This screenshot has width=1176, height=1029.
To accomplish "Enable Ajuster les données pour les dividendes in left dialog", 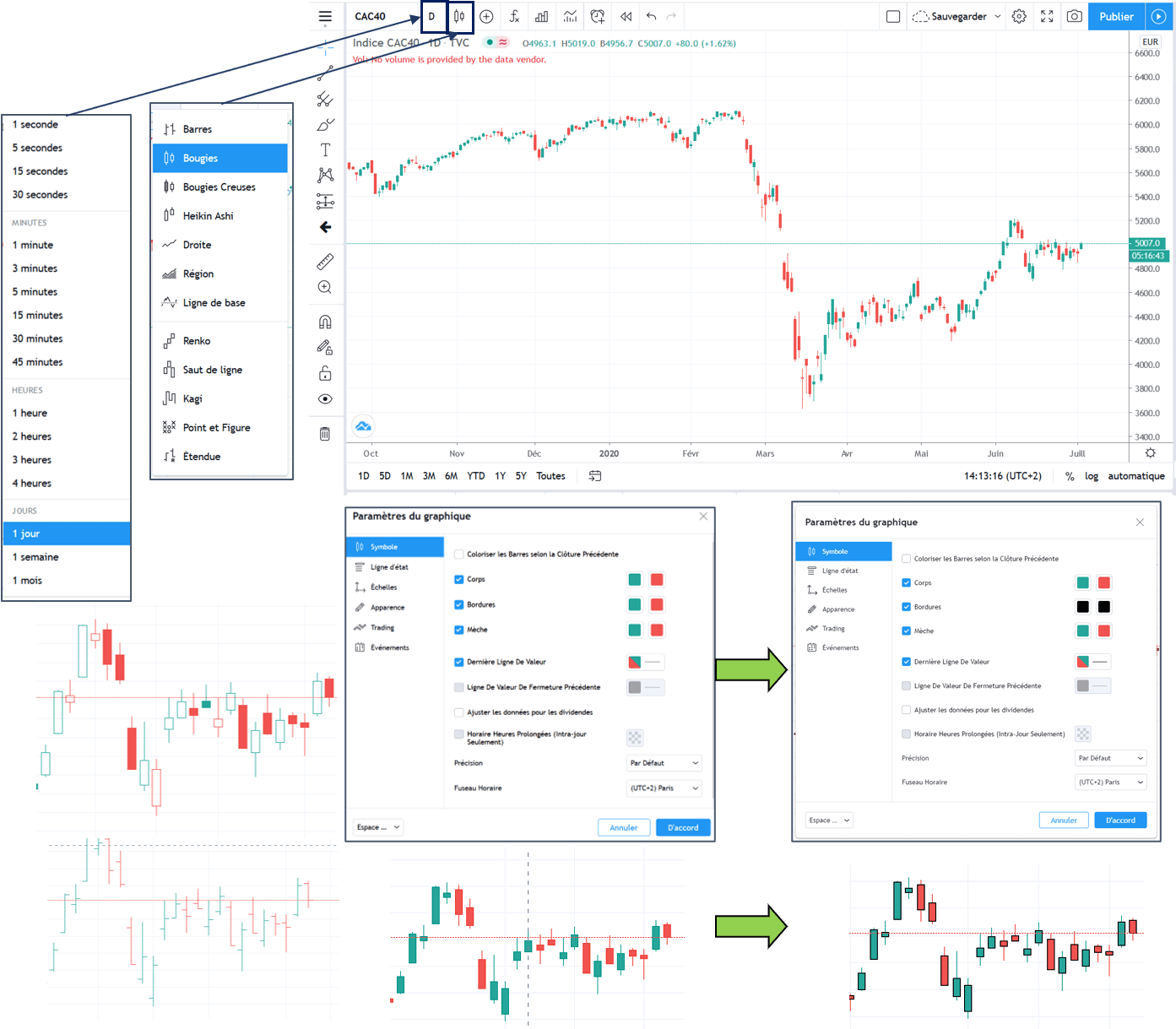I will tap(459, 712).
